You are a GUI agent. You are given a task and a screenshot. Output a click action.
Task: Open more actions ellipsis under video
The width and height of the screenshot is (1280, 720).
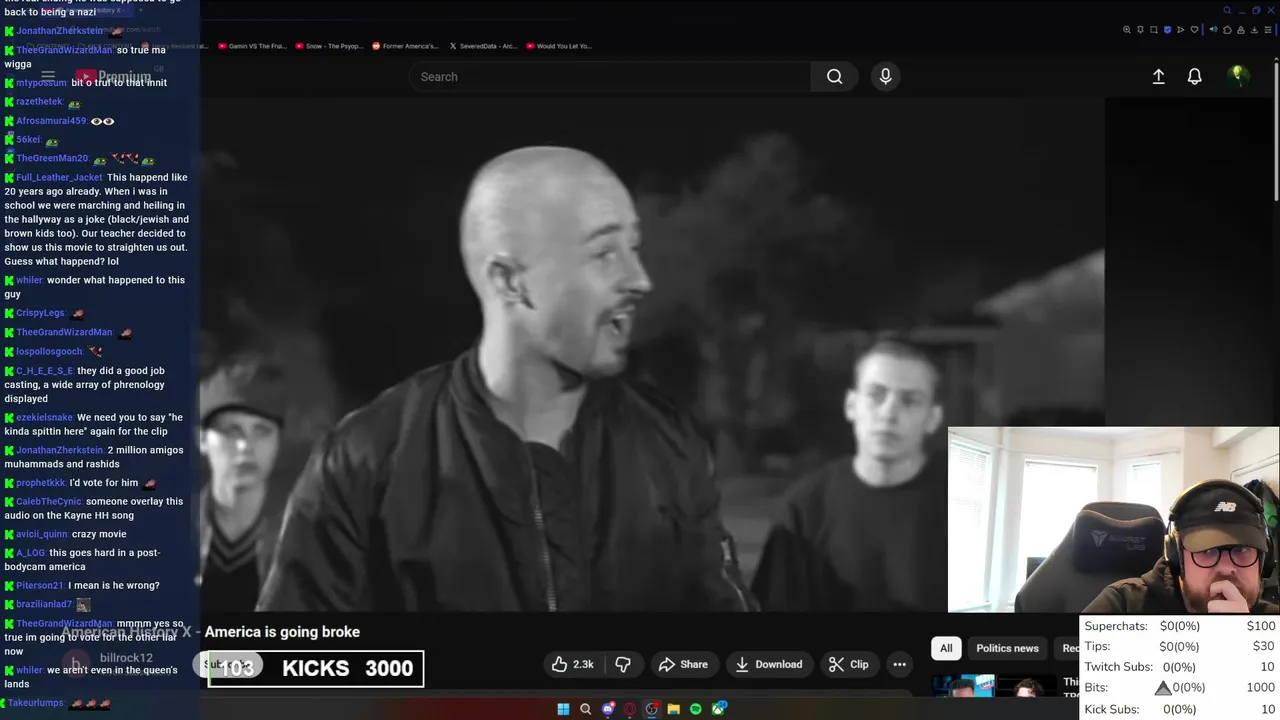899,664
